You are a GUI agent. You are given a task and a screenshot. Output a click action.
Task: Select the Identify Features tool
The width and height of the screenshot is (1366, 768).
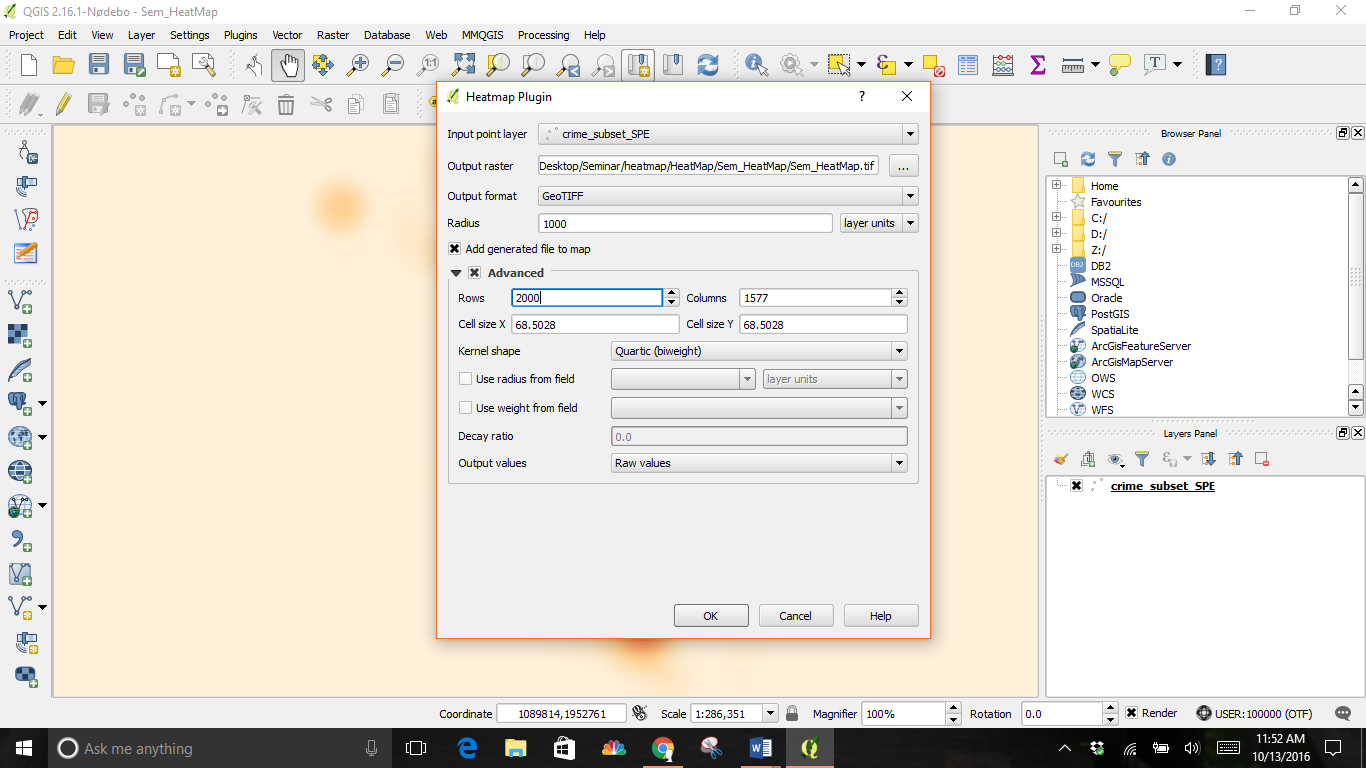click(x=757, y=65)
